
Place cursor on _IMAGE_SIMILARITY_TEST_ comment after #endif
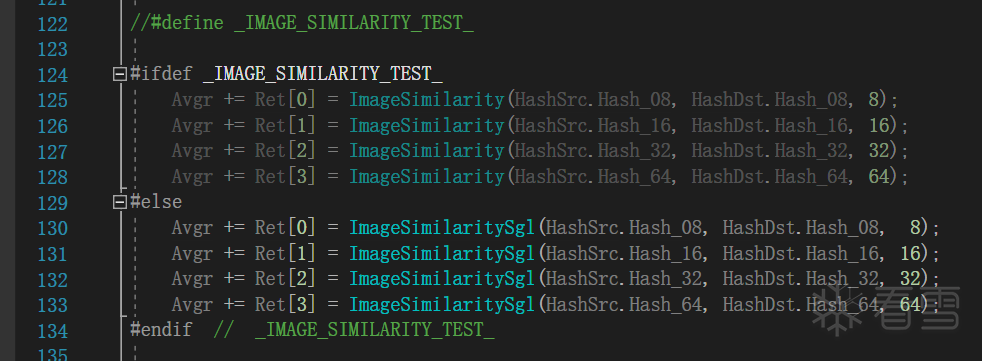375,330
